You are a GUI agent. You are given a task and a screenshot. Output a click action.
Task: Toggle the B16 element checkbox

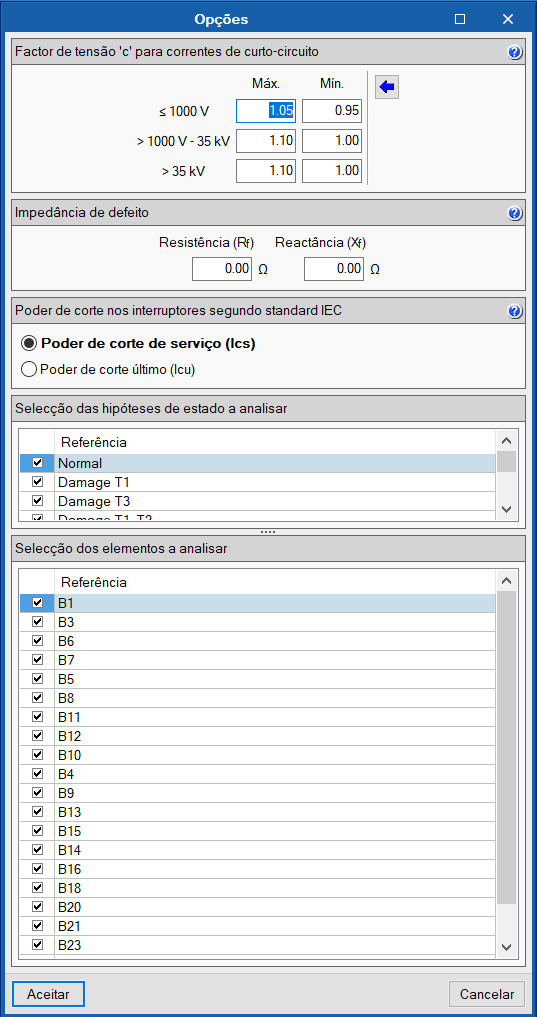click(38, 868)
